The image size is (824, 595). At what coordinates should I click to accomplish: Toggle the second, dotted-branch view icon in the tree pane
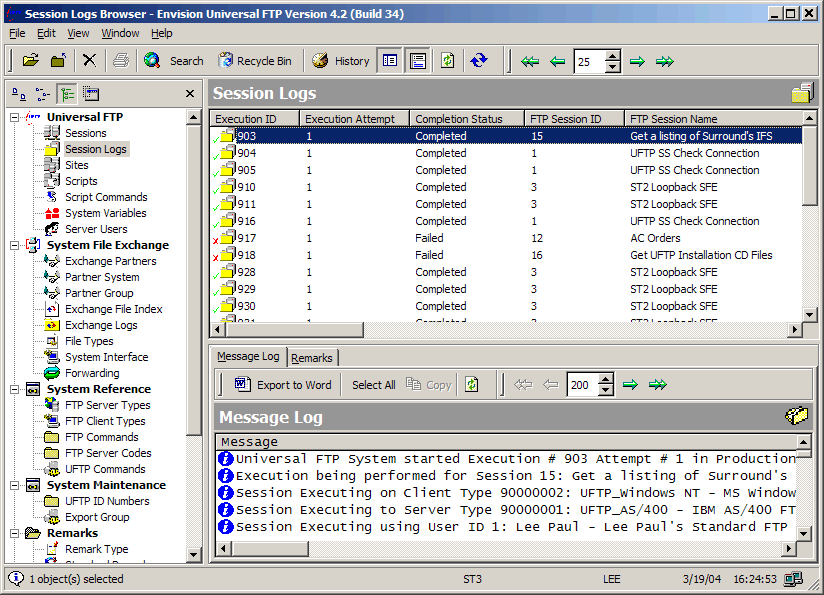[43, 94]
